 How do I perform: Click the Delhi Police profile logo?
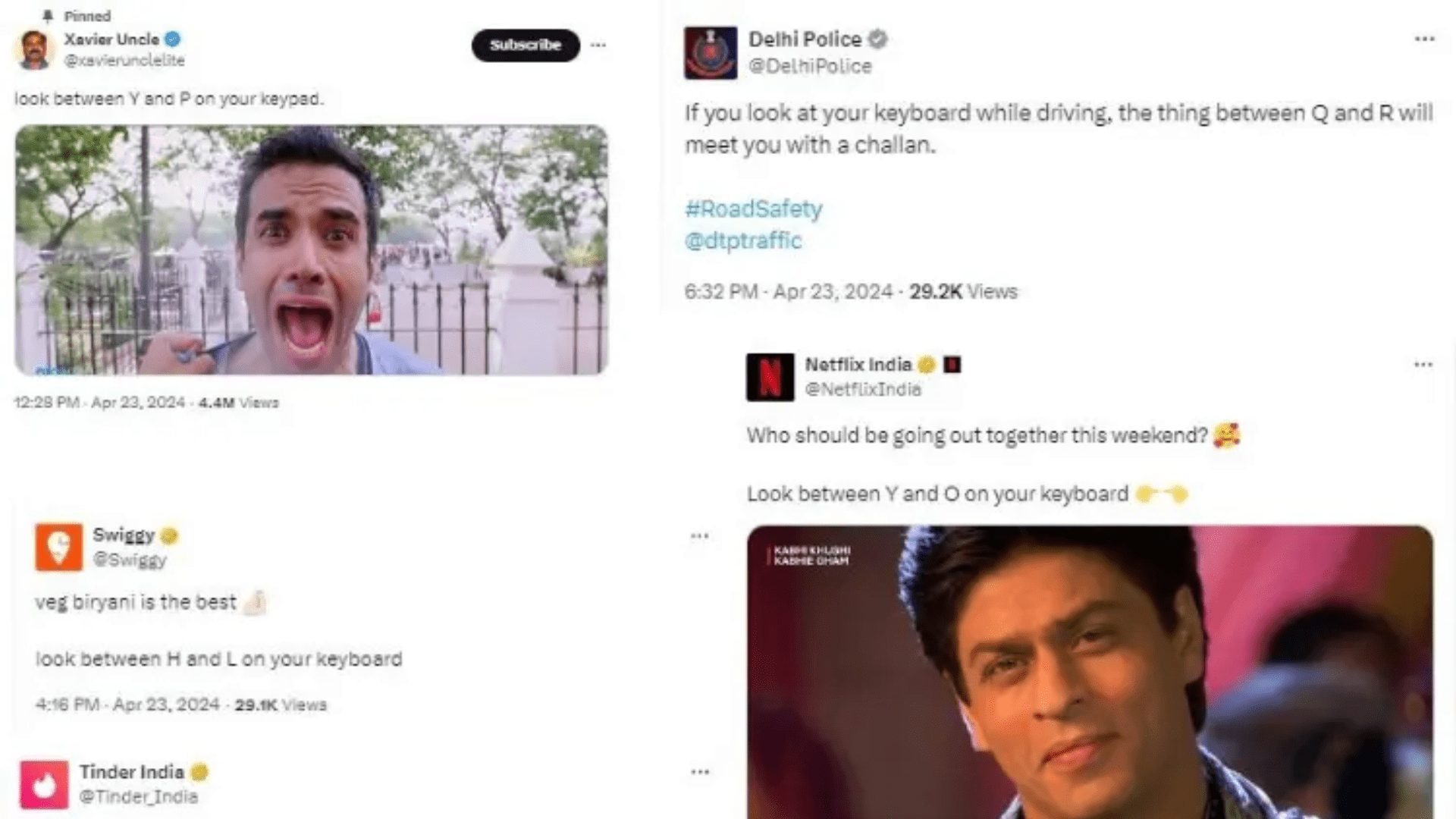tap(710, 53)
